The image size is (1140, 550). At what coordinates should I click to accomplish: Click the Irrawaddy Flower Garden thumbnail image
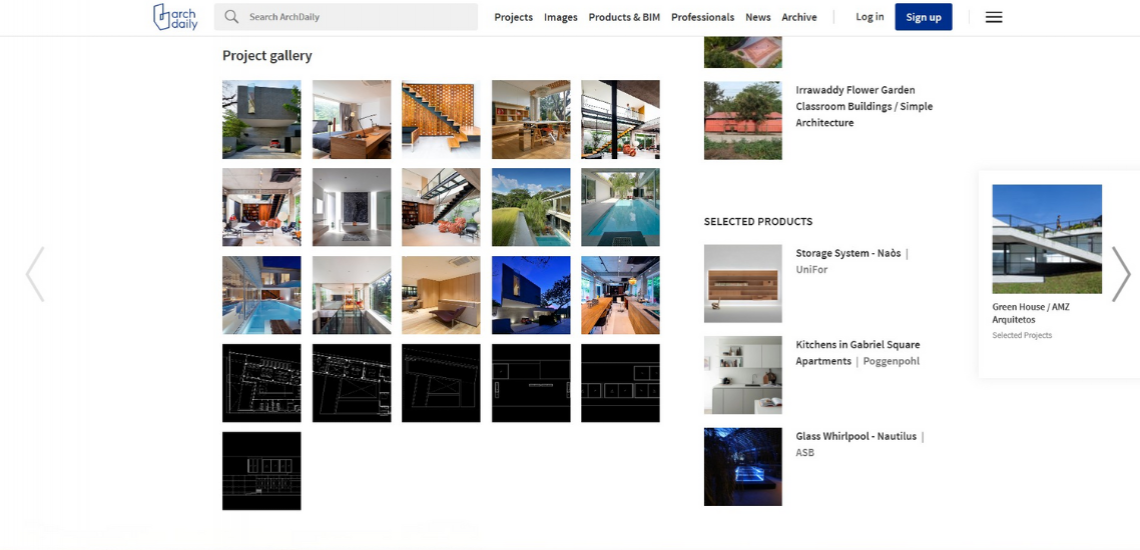tap(742, 121)
